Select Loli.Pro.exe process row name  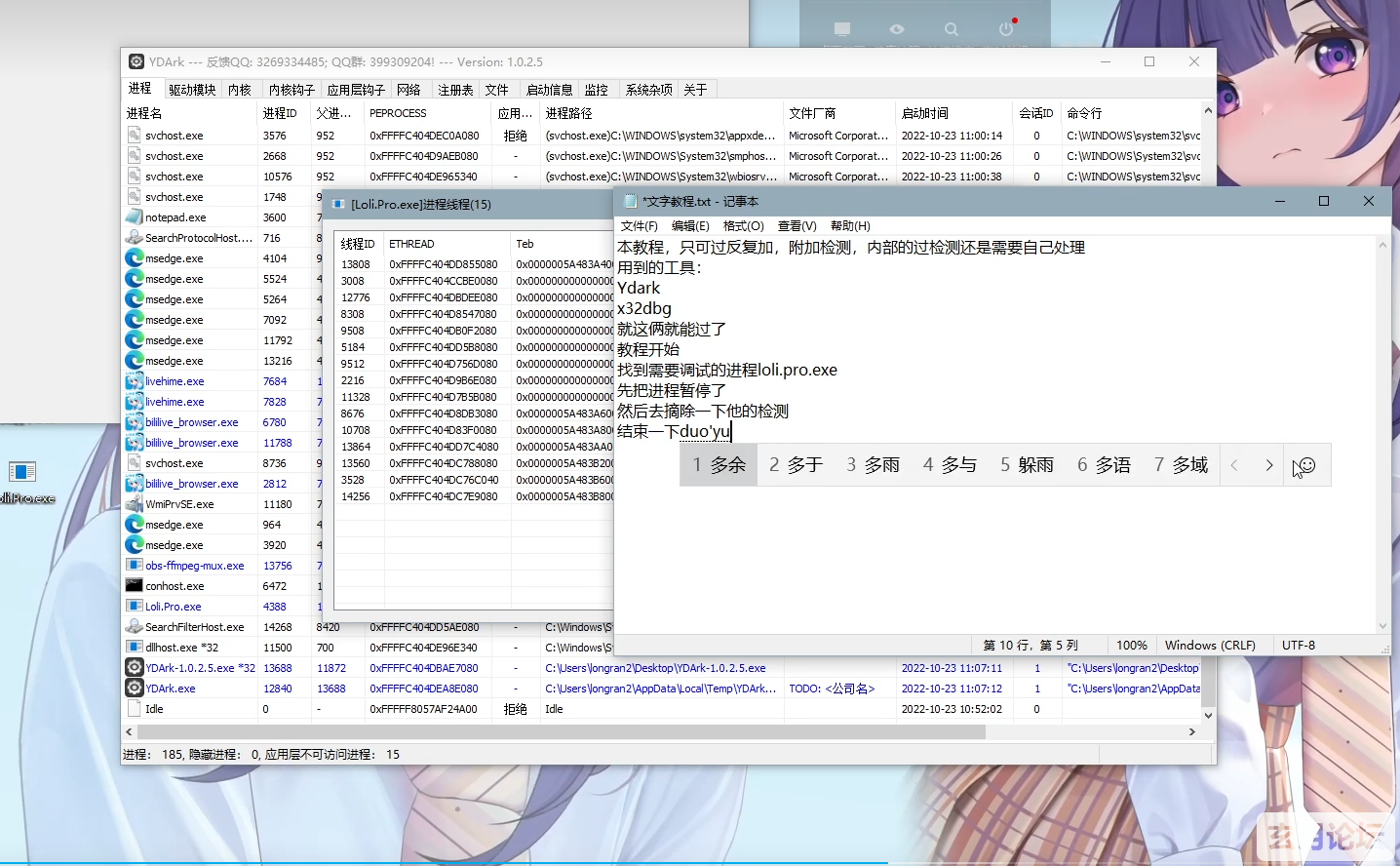point(174,607)
